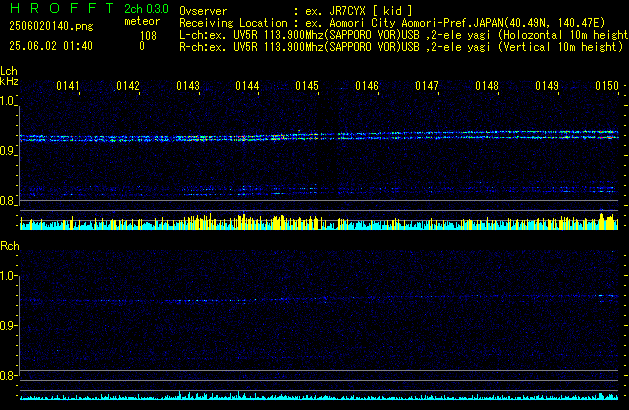Click the Rch 1.0 axis label

point(7,276)
